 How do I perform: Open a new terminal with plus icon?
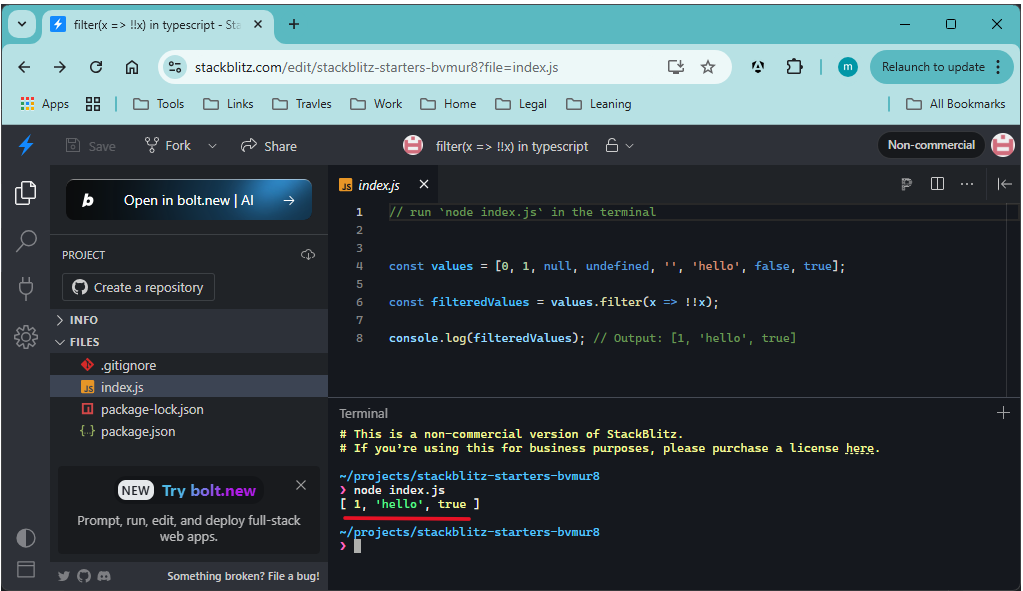[1003, 413]
